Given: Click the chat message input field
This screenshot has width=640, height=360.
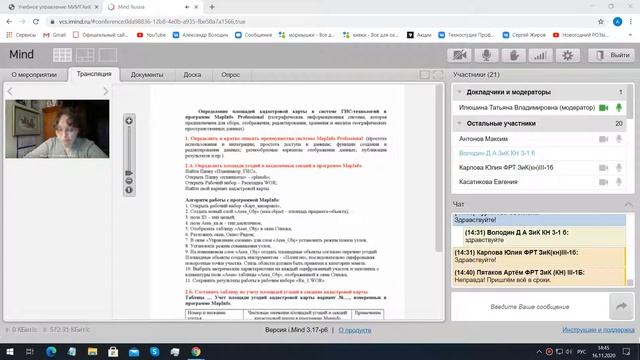Looking at the screenshot, I should [x=530, y=307].
